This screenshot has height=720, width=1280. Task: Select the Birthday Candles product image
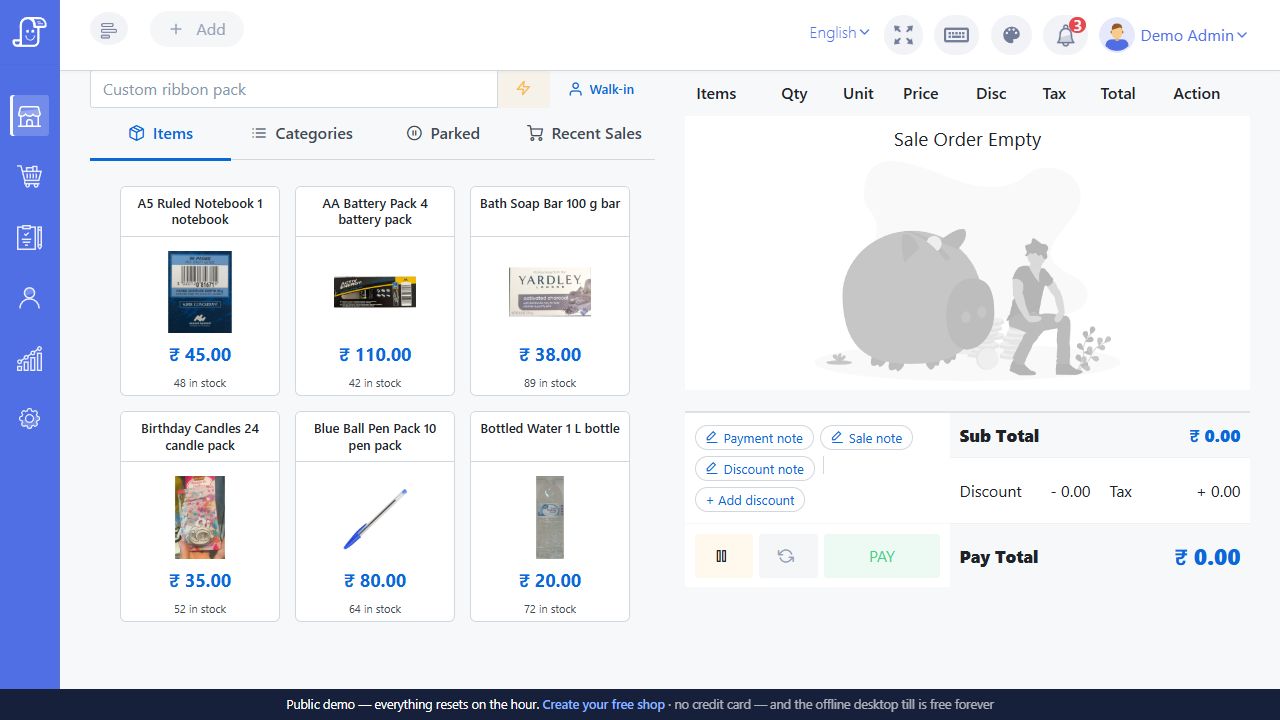(200, 517)
